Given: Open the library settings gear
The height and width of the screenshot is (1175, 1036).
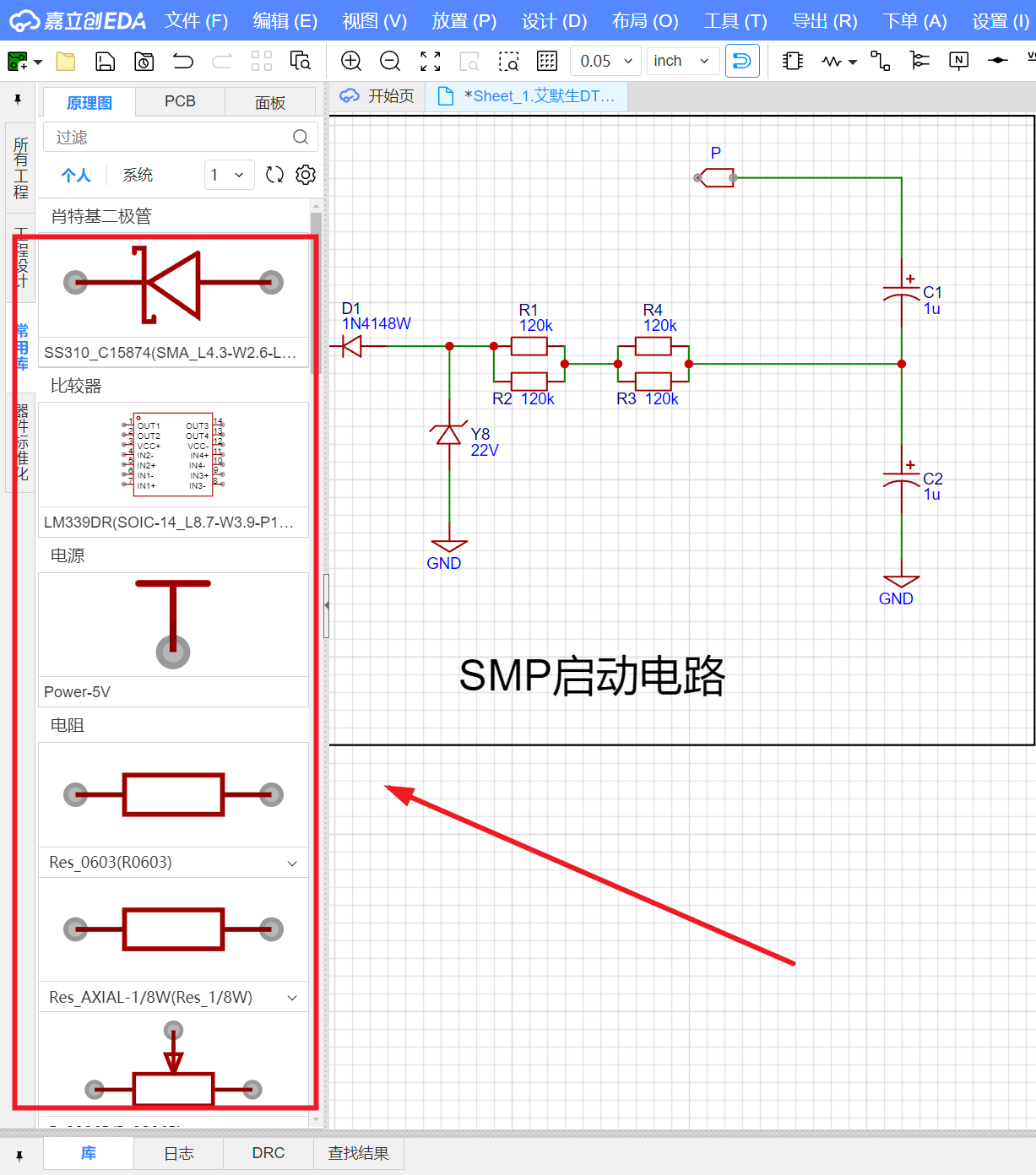Looking at the screenshot, I should coord(306,175).
